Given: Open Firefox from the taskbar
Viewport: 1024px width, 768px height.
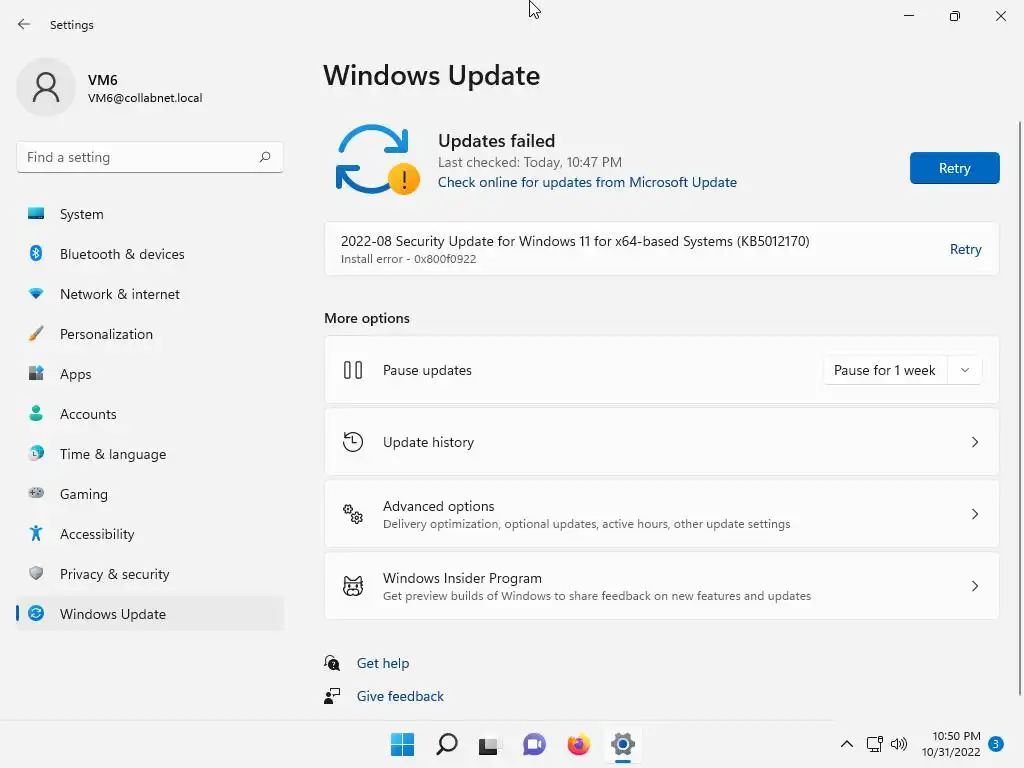Looking at the screenshot, I should pos(578,744).
